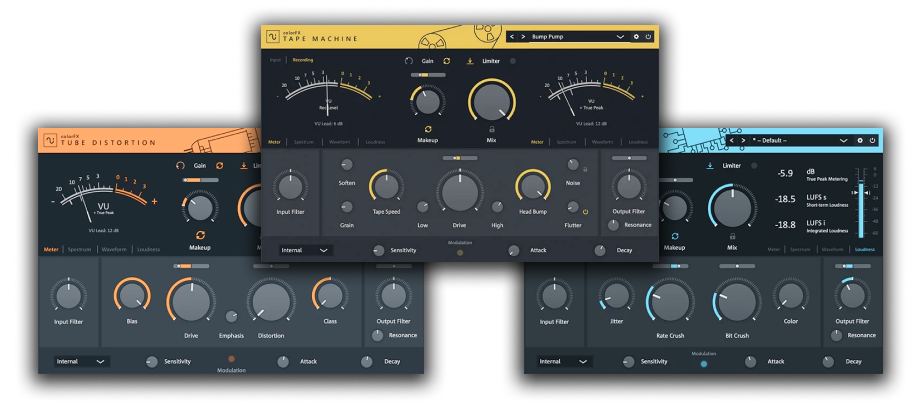Select the Waveform tab in Tube Distortion
920x403 pixels.
click(x=114, y=249)
